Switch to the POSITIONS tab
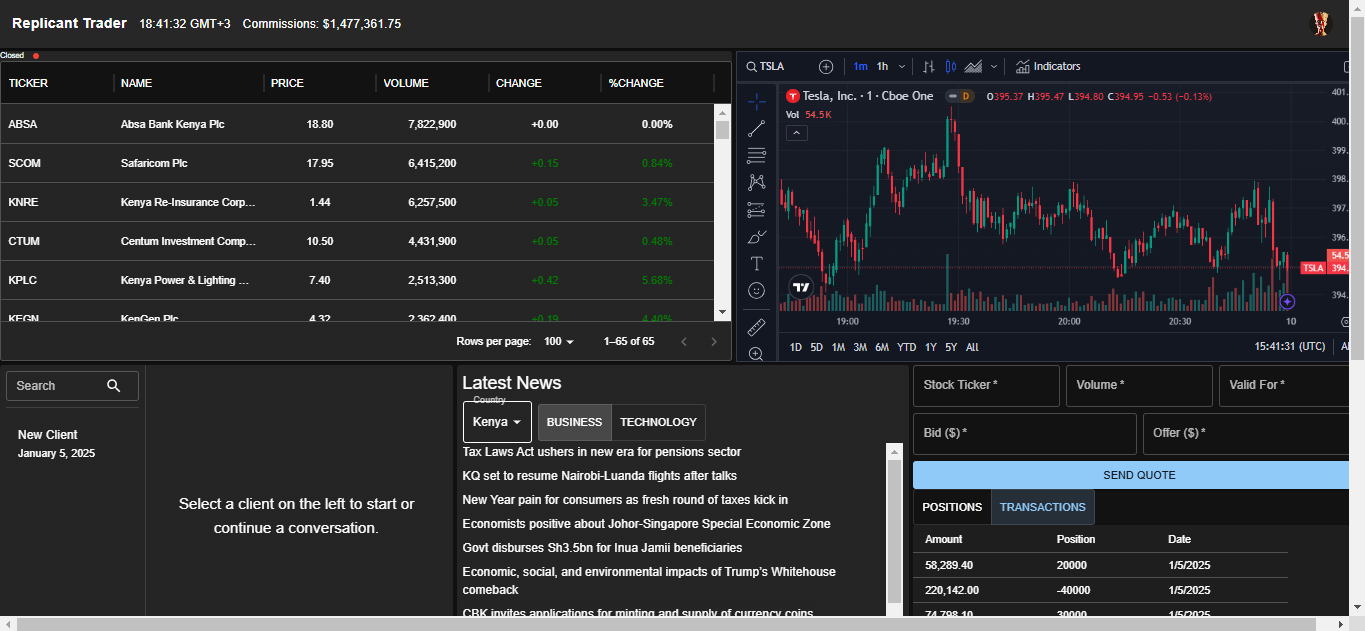Image resolution: width=1365 pixels, height=631 pixels. pyautogui.click(x=952, y=507)
